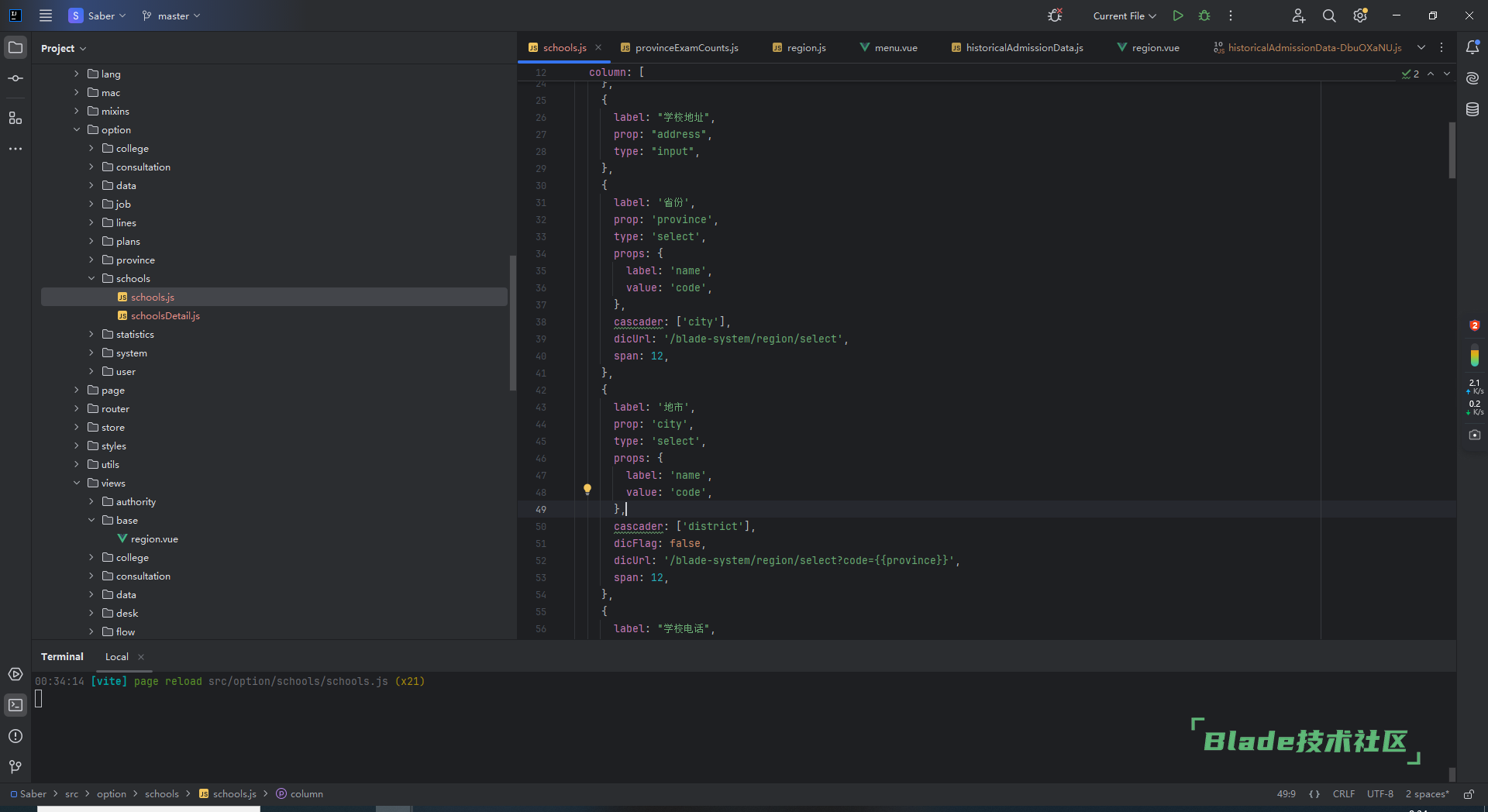Click the project tree vertical scrollbar
The height and width of the screenshot is (812, 1488).
point(512,322)
